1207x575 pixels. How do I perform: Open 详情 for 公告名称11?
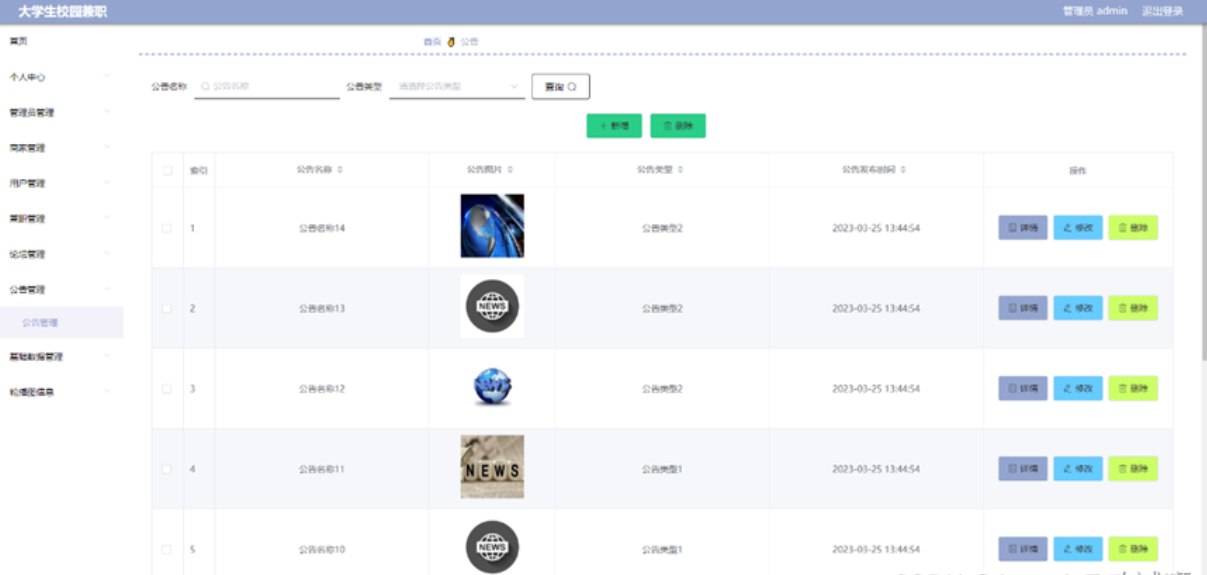point(1023,469)
